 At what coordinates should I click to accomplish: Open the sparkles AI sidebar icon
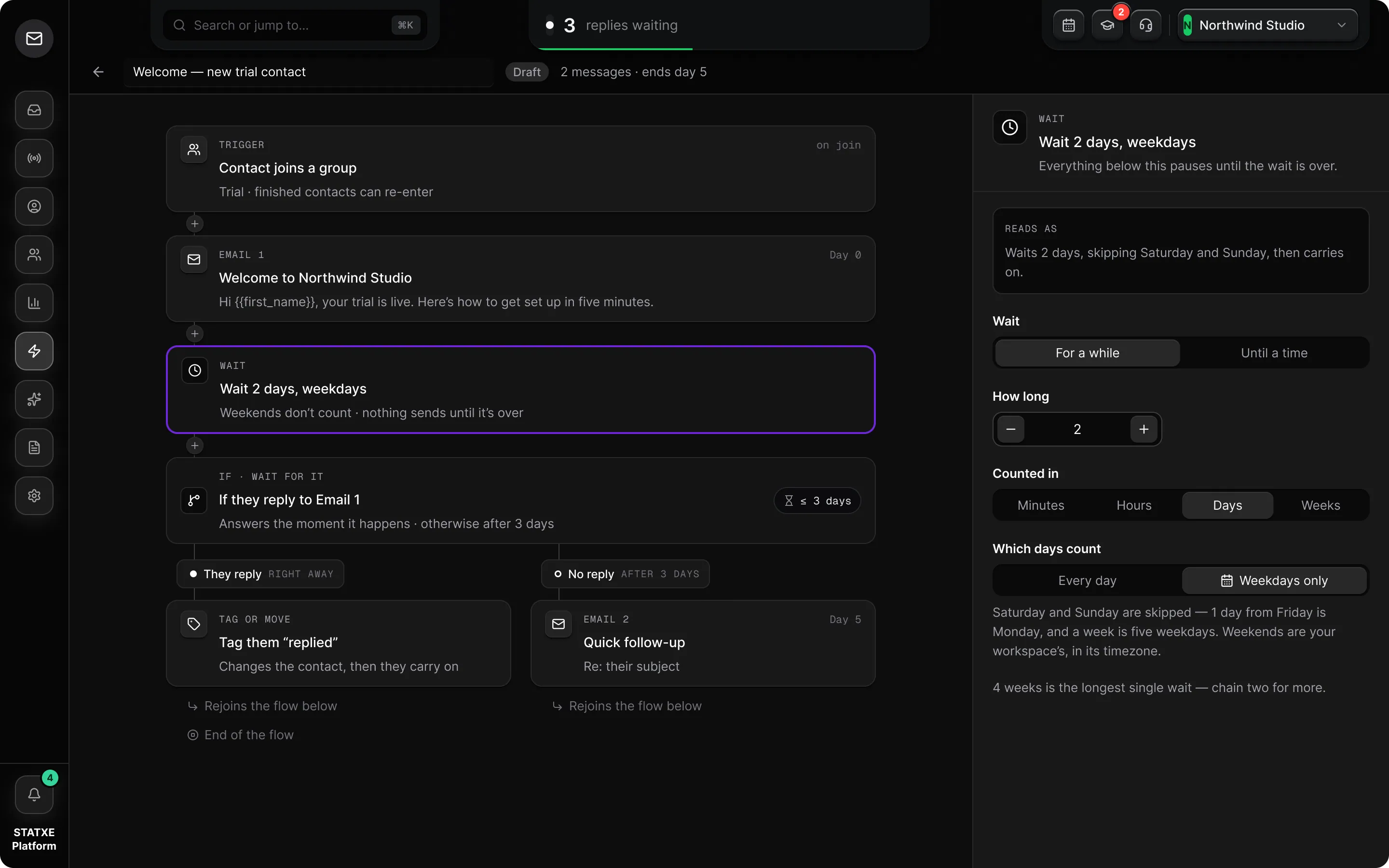(x=34, y=399)
